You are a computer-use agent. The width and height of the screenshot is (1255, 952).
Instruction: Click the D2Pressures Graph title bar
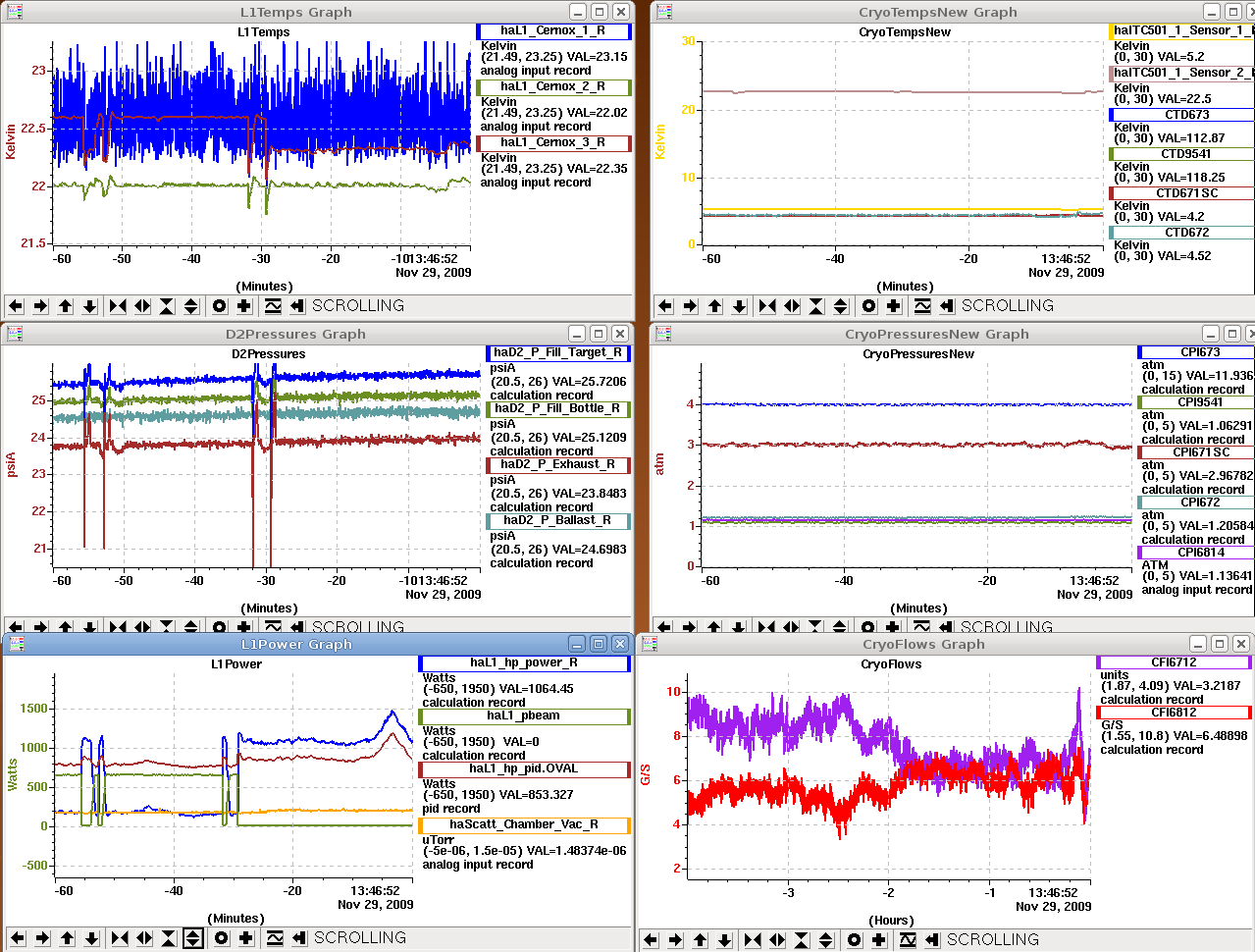point(295,334)
